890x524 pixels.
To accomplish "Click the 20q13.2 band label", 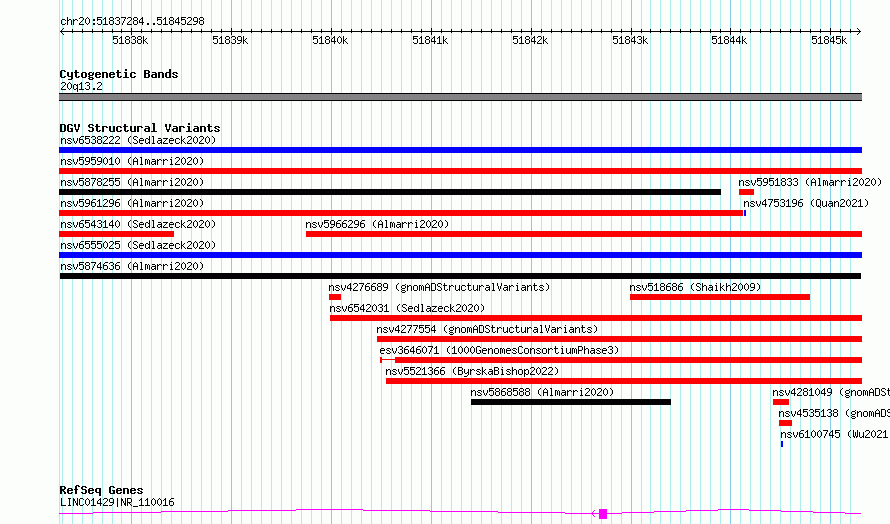I will [x=81, y=86].
